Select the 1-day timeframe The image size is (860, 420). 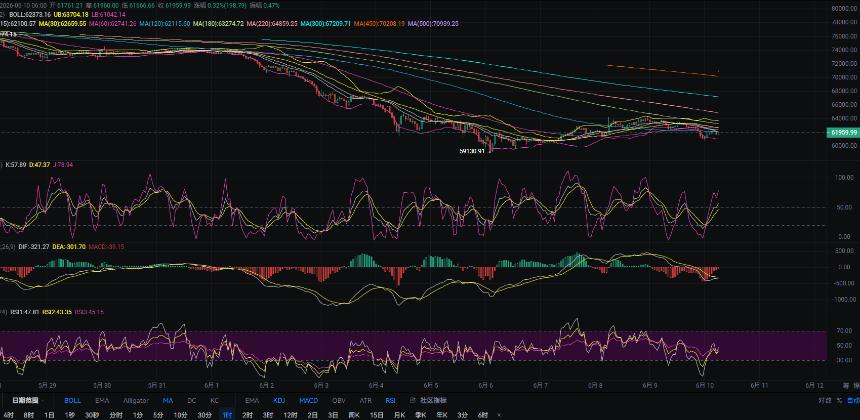point(49,415)
